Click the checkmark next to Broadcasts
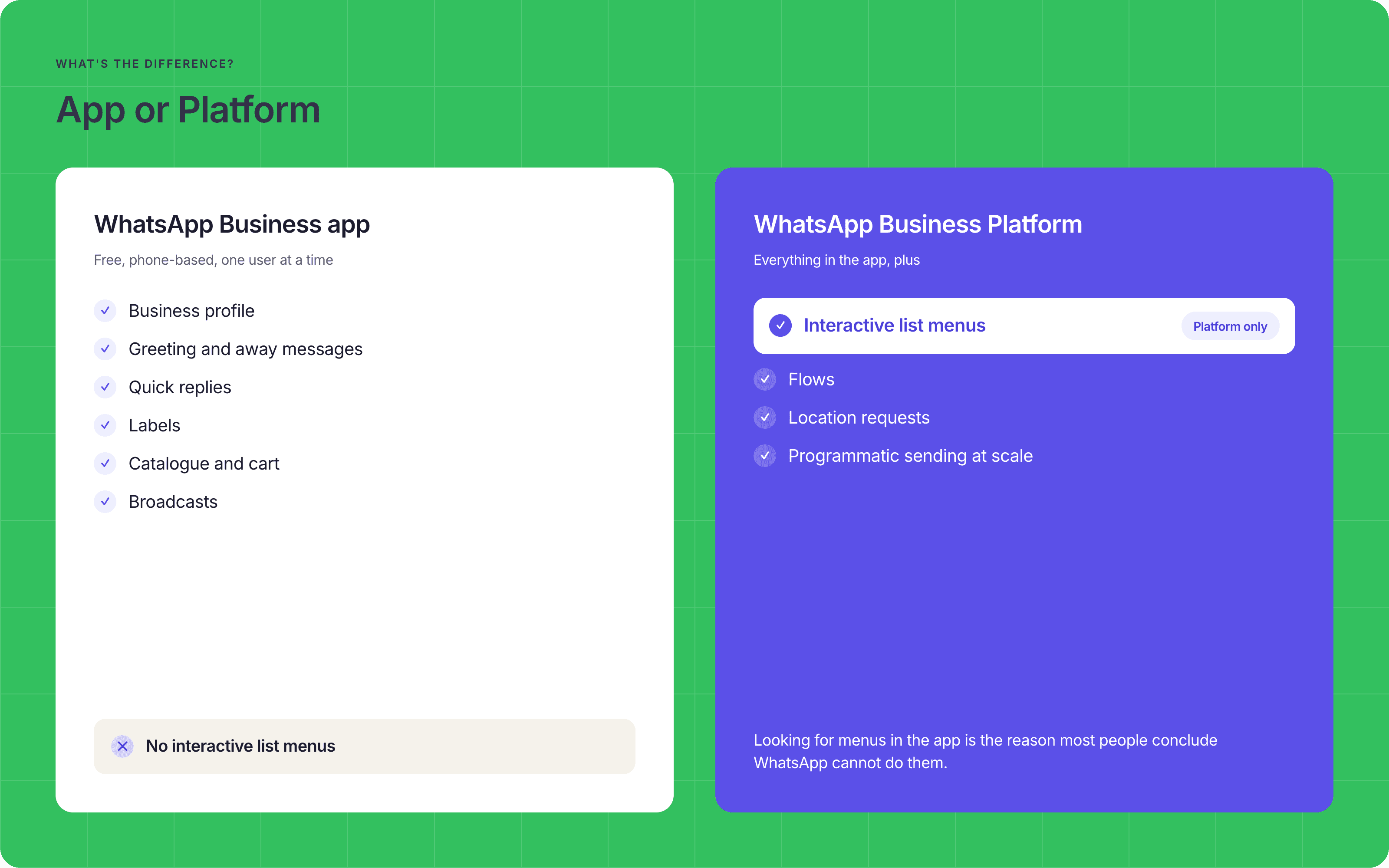 (105, 502)
